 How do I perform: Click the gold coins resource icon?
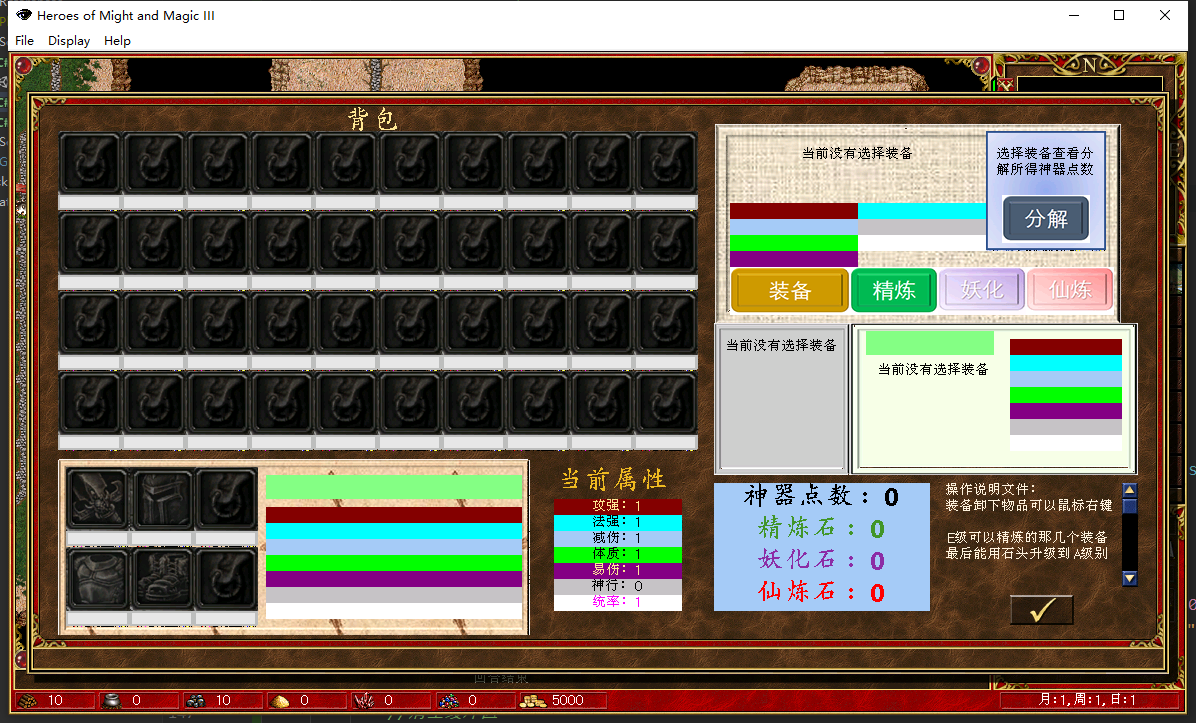point(533,700)
